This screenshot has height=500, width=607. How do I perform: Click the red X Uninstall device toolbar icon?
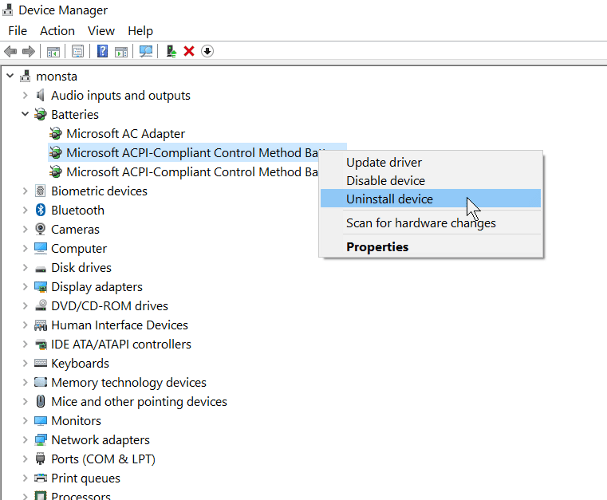point(189,51)
